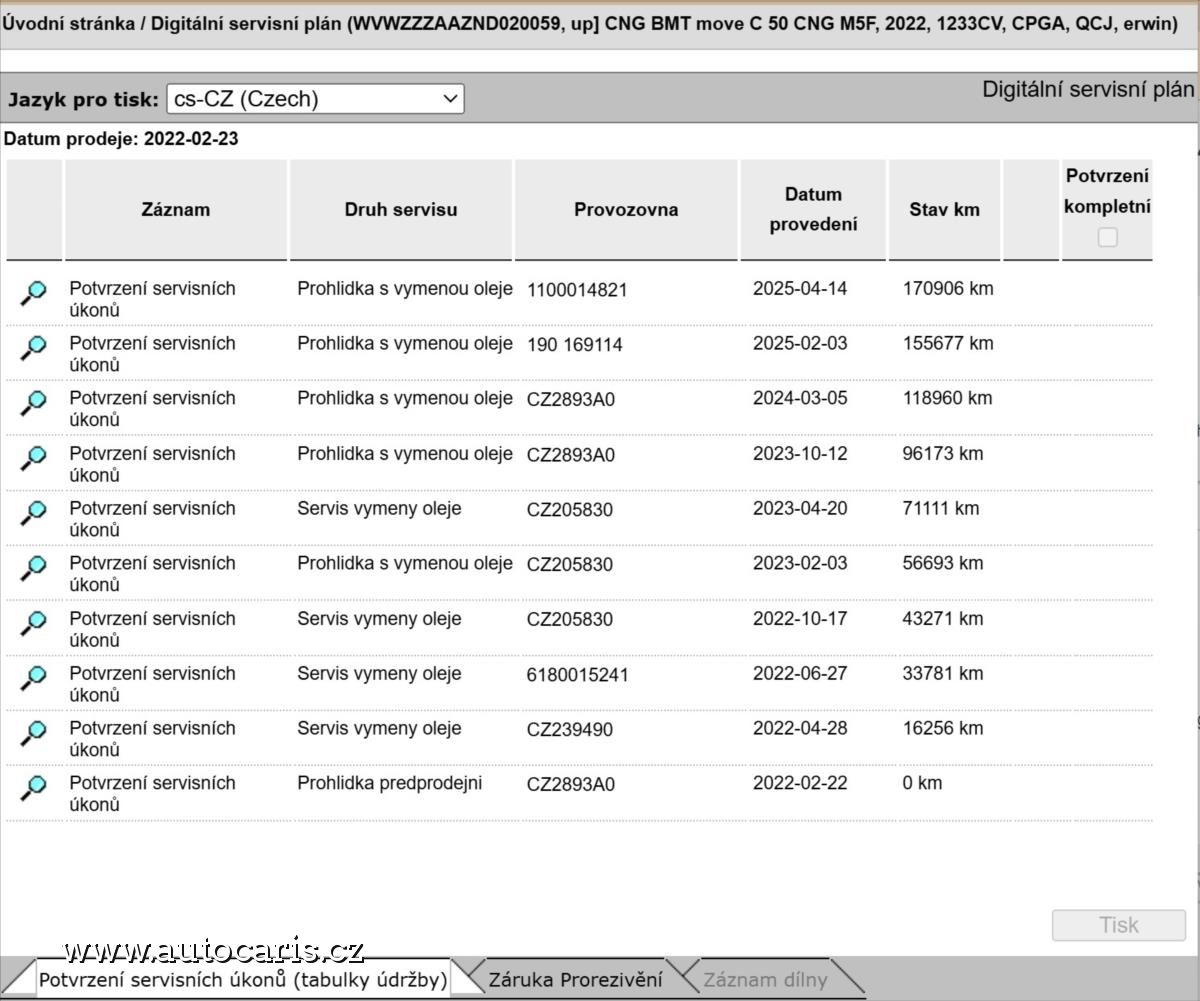Click the Druh servisu column header

pyautogui.click(x=401, y=210)
